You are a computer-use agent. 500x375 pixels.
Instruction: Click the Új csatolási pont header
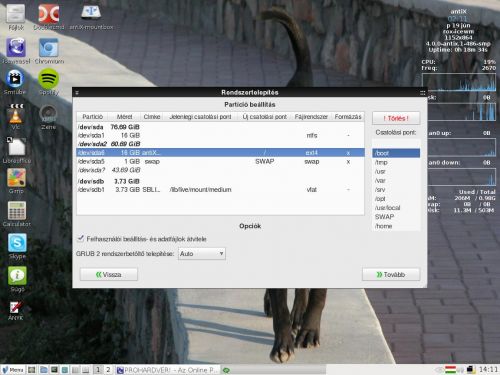click(x=265, y=117)
